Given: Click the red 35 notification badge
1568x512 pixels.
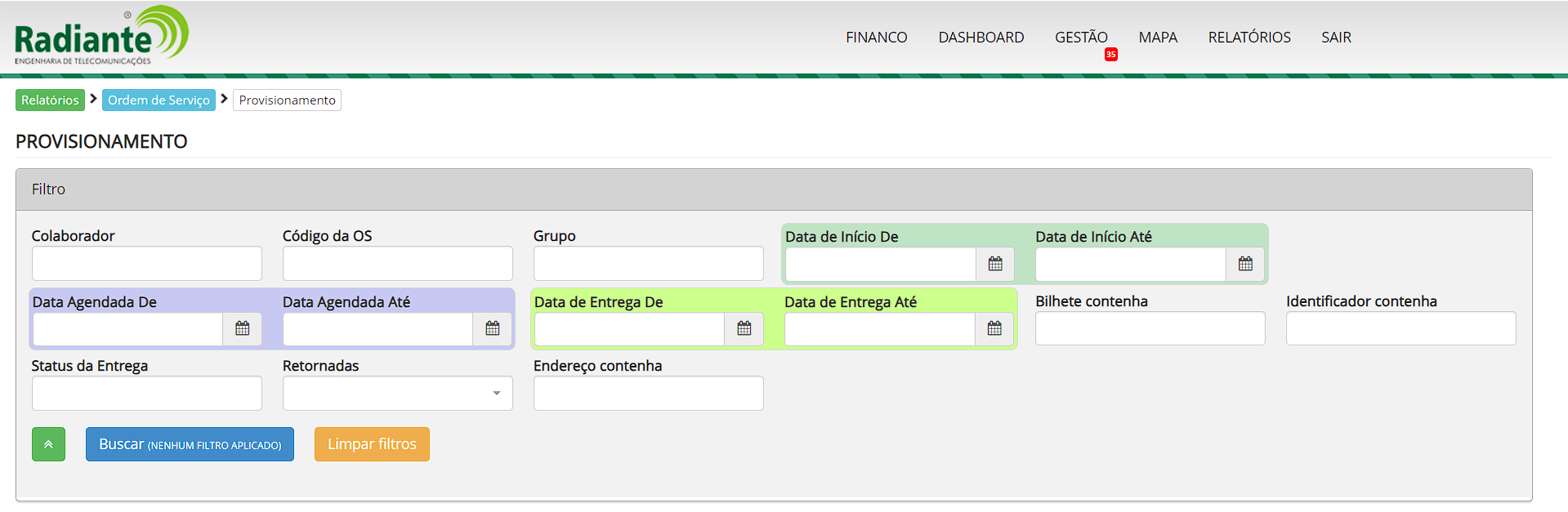Looking at the screenshot, I should (1110, 55).
